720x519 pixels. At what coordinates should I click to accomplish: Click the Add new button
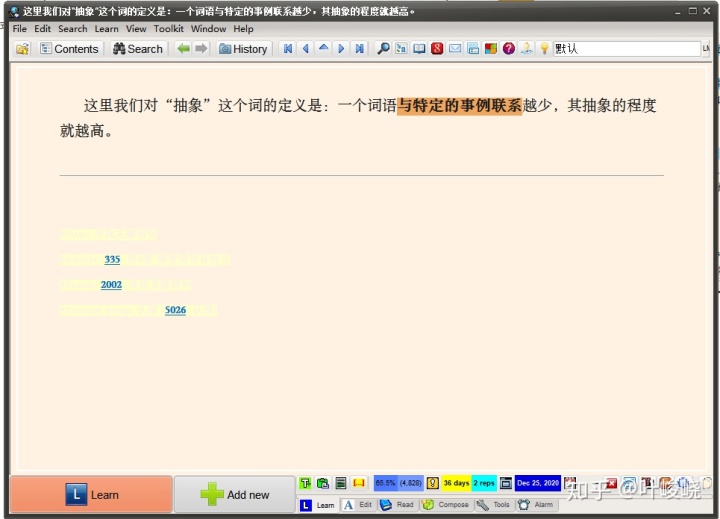coord(235,494)
